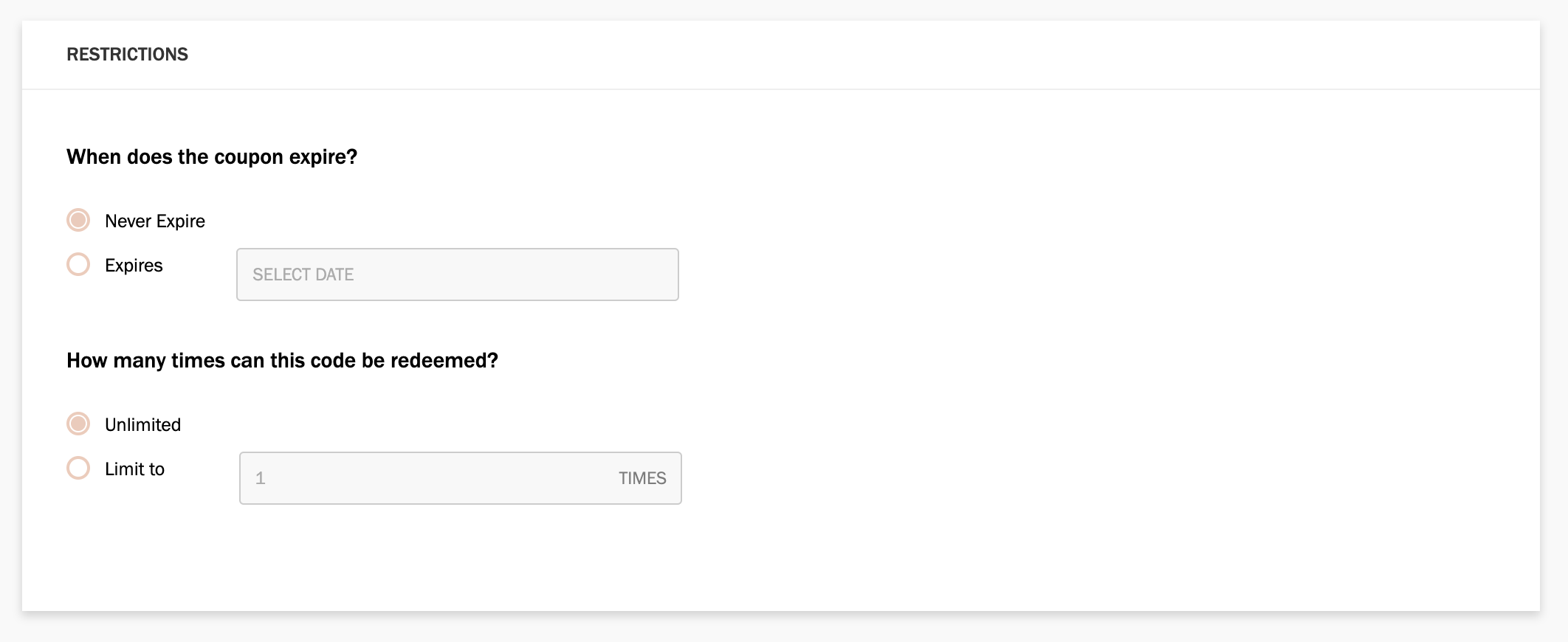Click the "Expires" text label

click(x=134, y=265)
